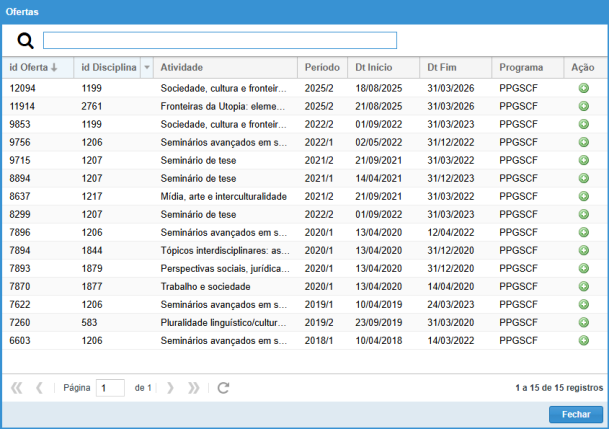
Task: Select the add icon in offer 8637's row
Action: coord(583,196)
